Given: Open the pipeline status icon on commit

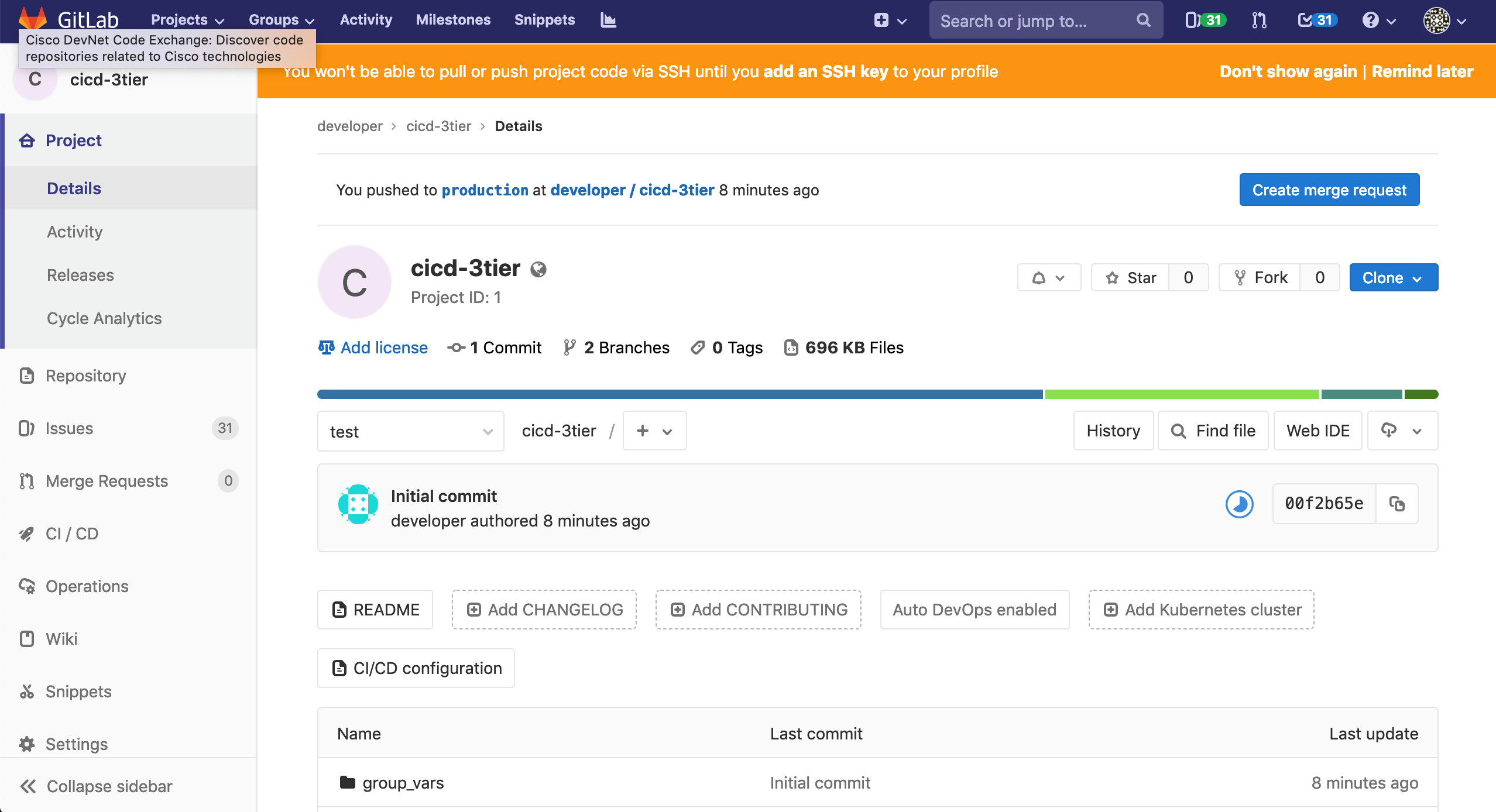Looking at the screenshot, I should tap(1239, 504).
